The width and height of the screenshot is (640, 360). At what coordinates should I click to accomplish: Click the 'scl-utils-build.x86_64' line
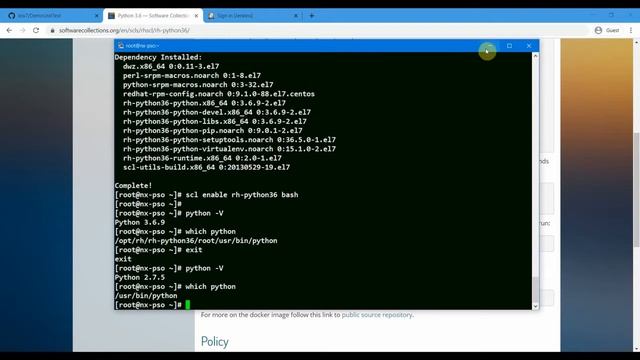pos(207,167)
